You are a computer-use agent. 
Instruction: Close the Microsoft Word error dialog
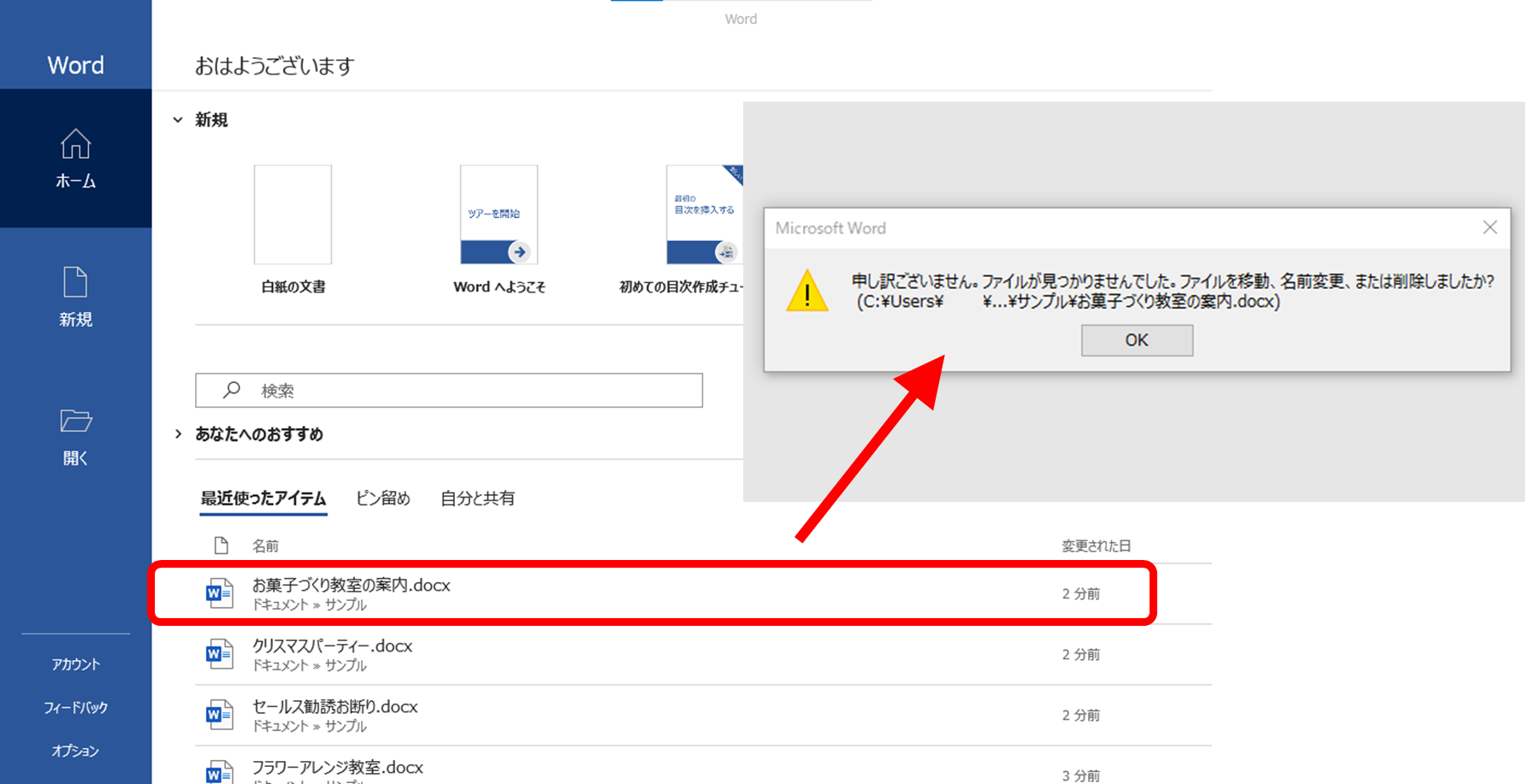pos(1490,227)
